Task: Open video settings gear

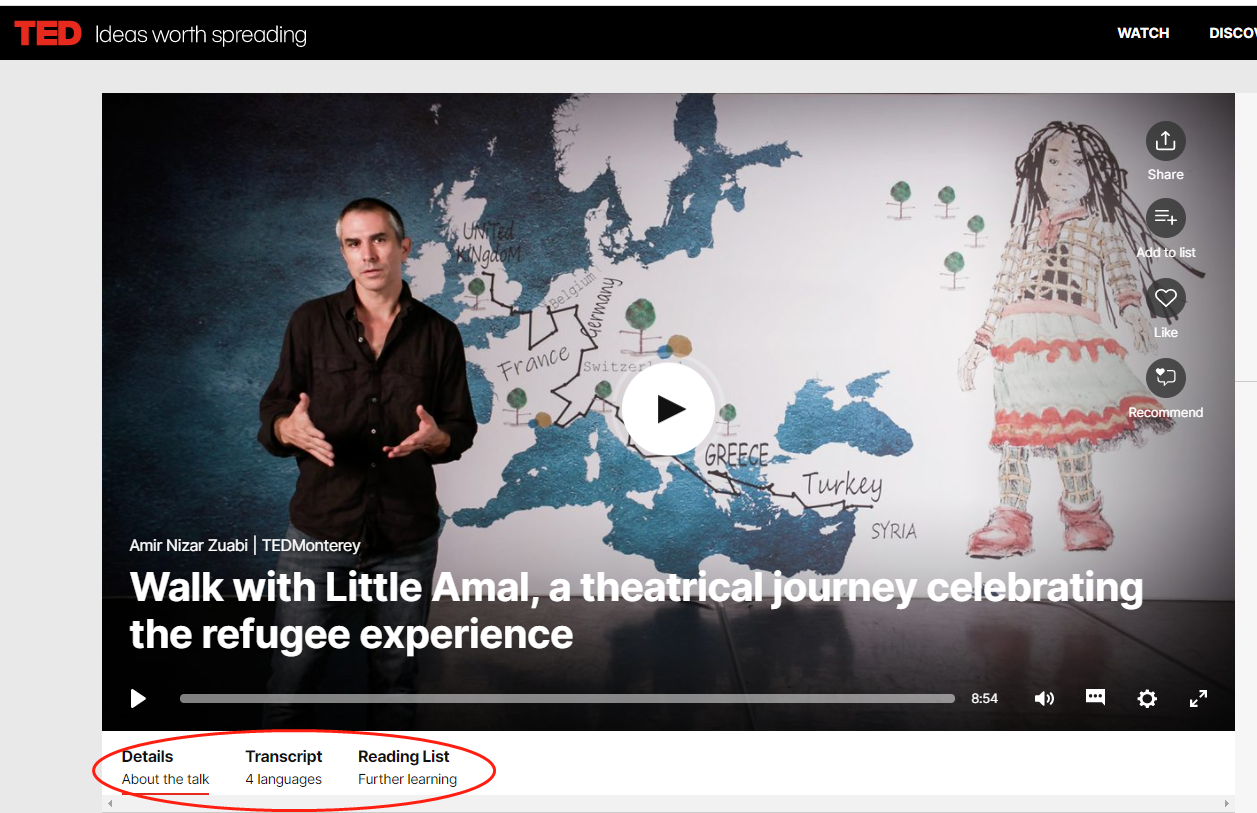Action: pos(1147,698)
